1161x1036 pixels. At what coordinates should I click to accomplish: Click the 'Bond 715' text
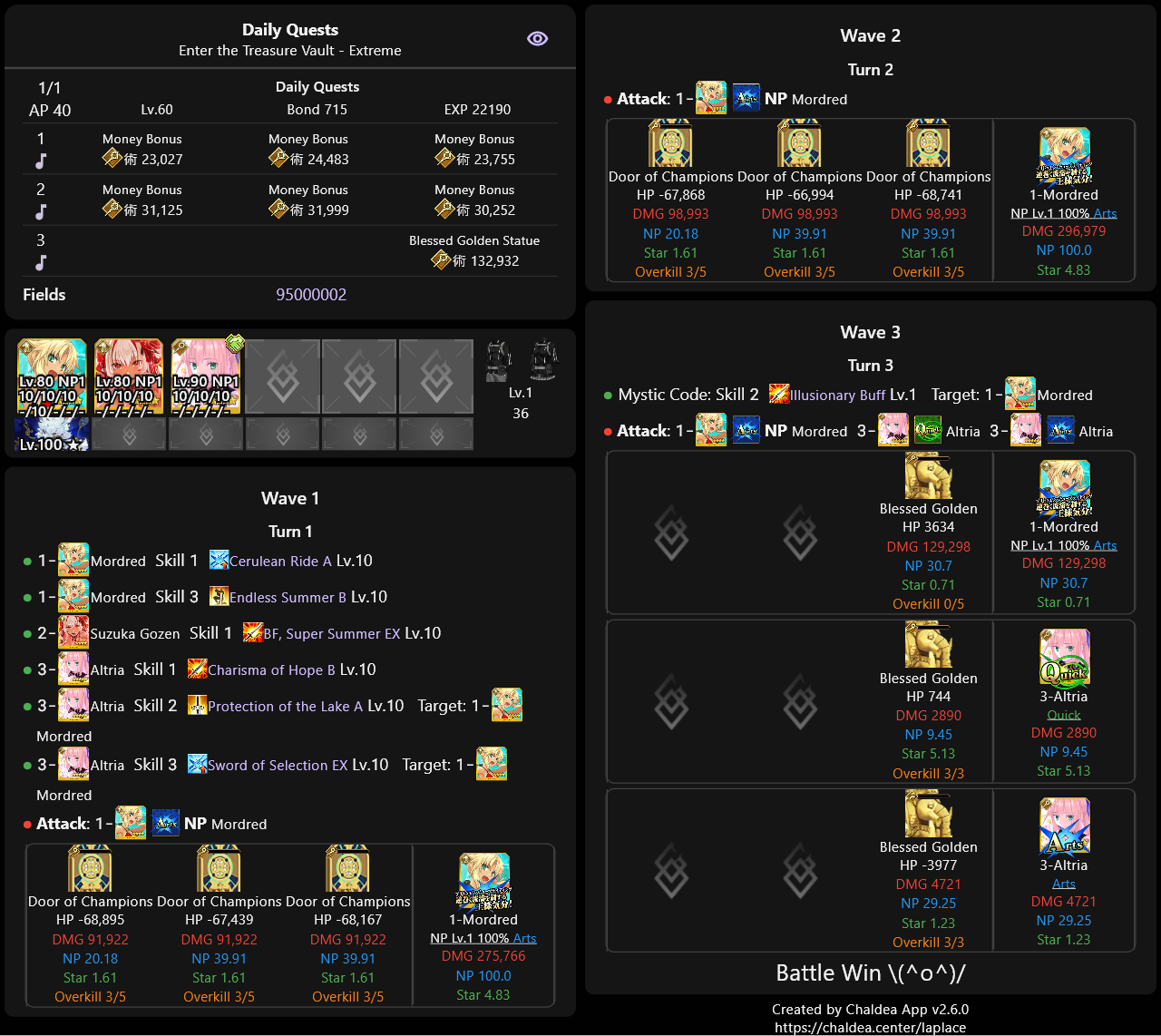[x=317, y=110]
